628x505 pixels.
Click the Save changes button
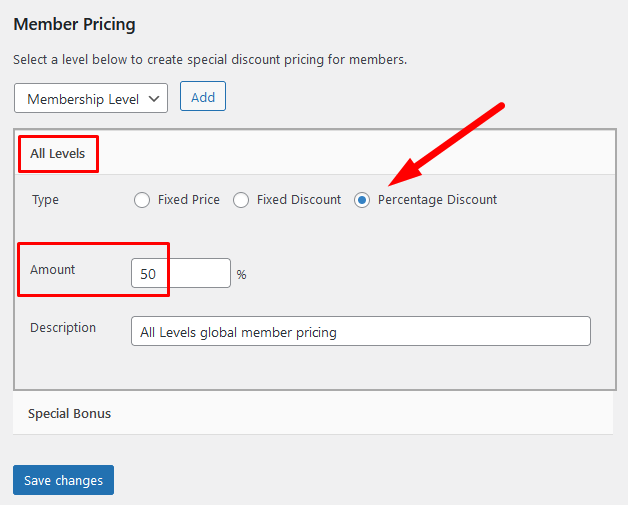pos(64,481)
